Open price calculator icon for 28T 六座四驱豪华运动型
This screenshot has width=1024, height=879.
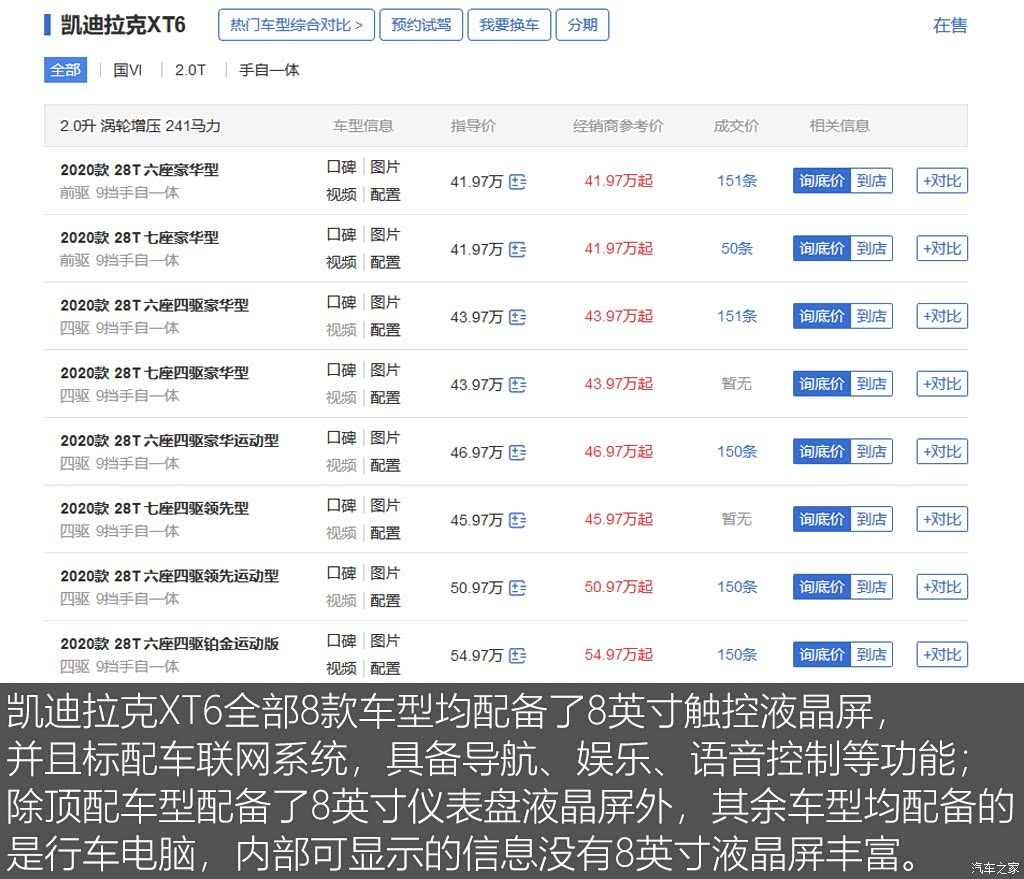click(x=517, y=453)
